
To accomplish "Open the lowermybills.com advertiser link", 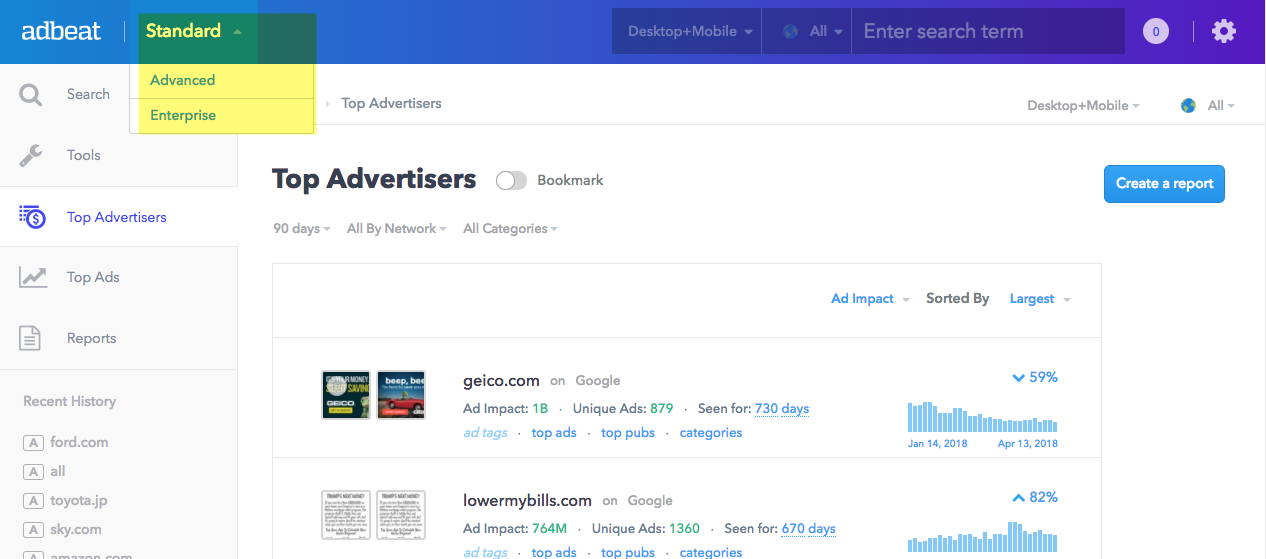I will point(527,500).
